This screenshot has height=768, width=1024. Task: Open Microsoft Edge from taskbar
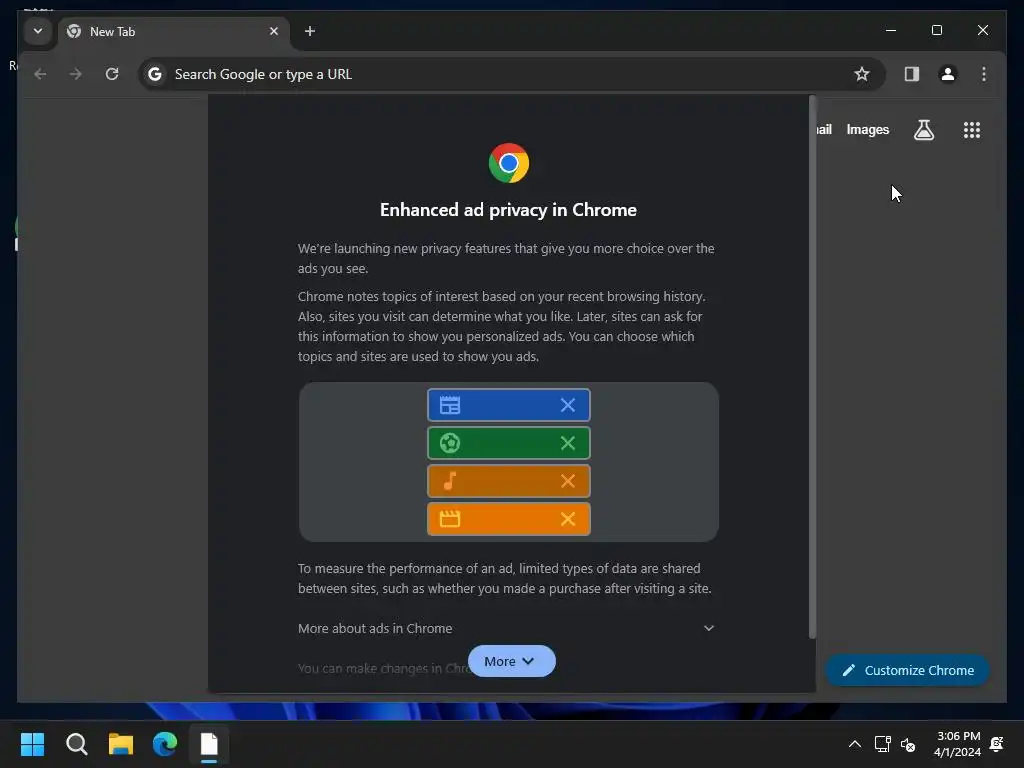pyautogui.click(x=165, y=744)
